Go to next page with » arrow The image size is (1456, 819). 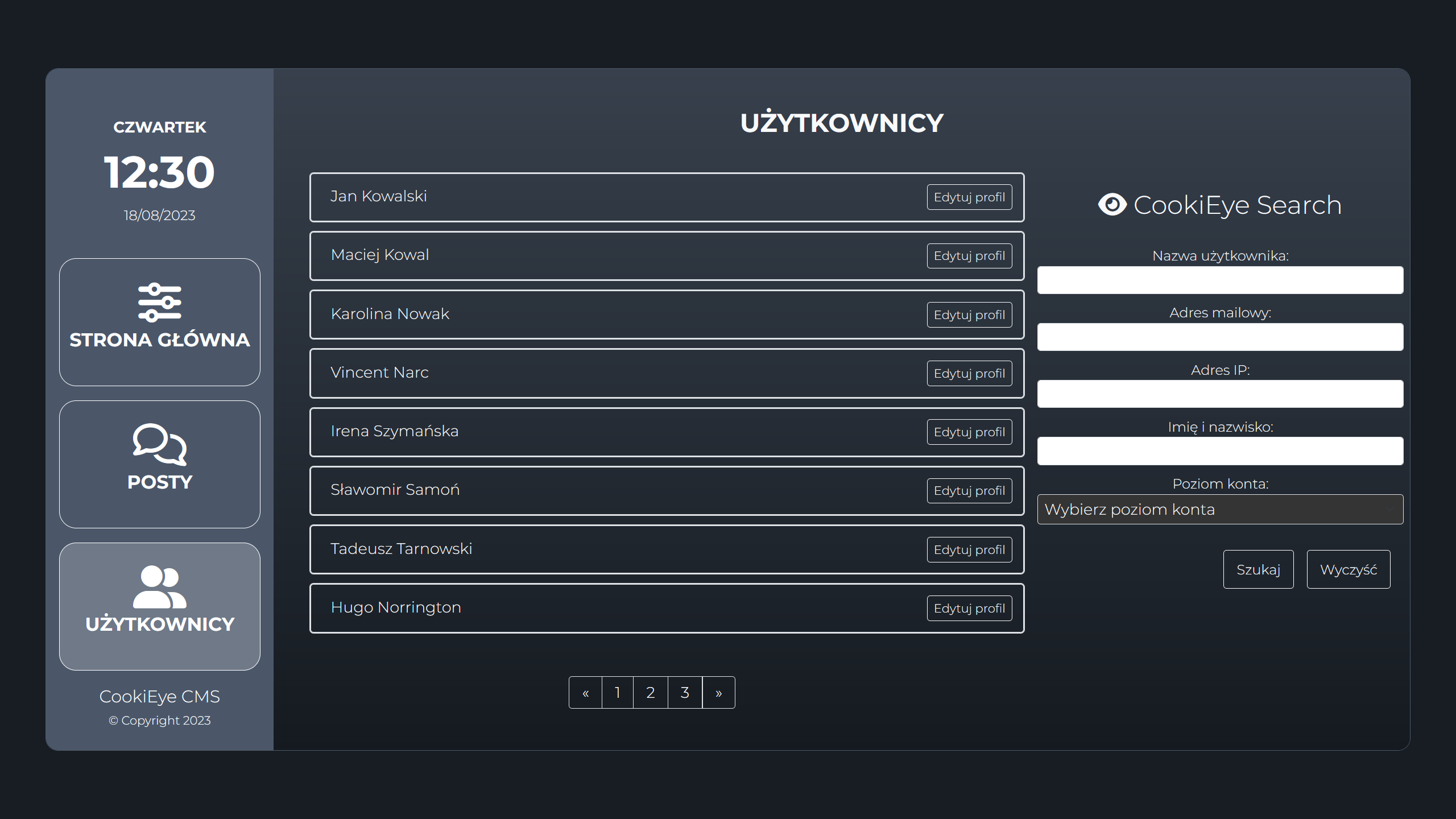click(x=718, y=693)
